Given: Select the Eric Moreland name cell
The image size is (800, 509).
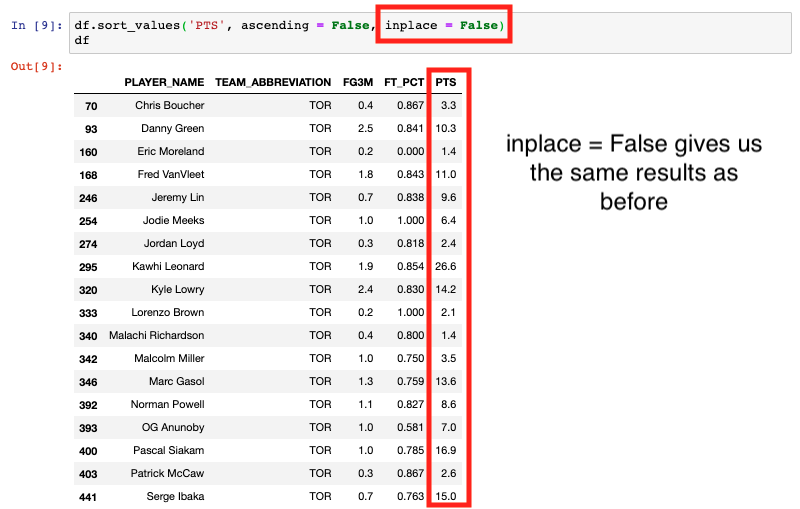Looking at the screenshot, I should coord(170,151).
